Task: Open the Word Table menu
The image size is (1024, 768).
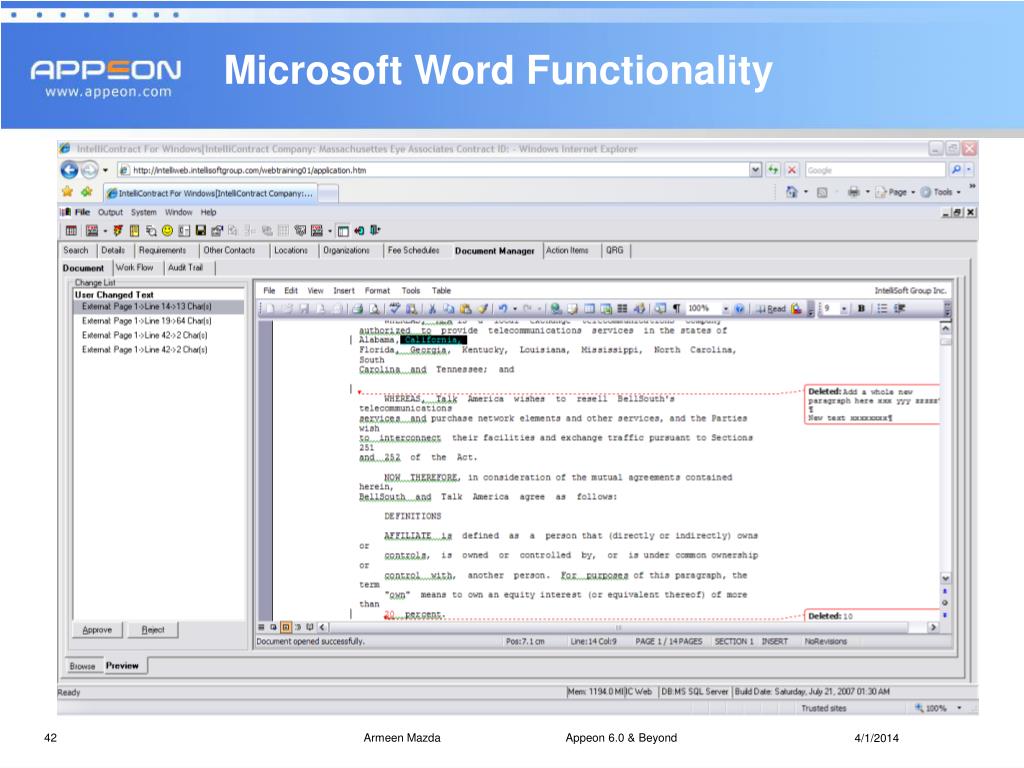Action: coord(441,291)
